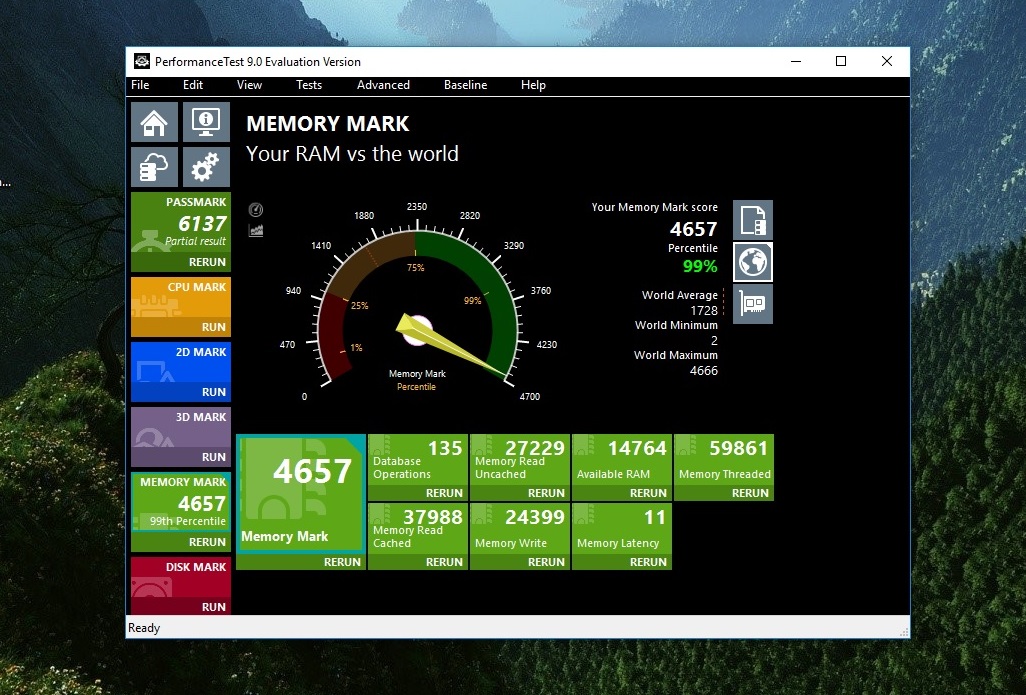1026x695 pixels.
Task: Switch to the distribution chart view icon
Action: [256, 230]
